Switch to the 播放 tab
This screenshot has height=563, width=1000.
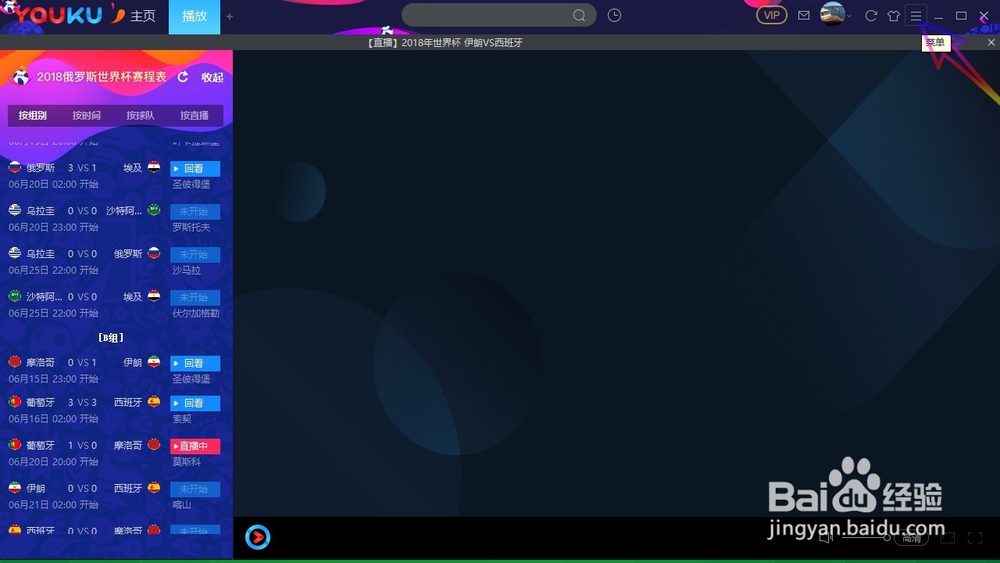(x=195, y=17)
